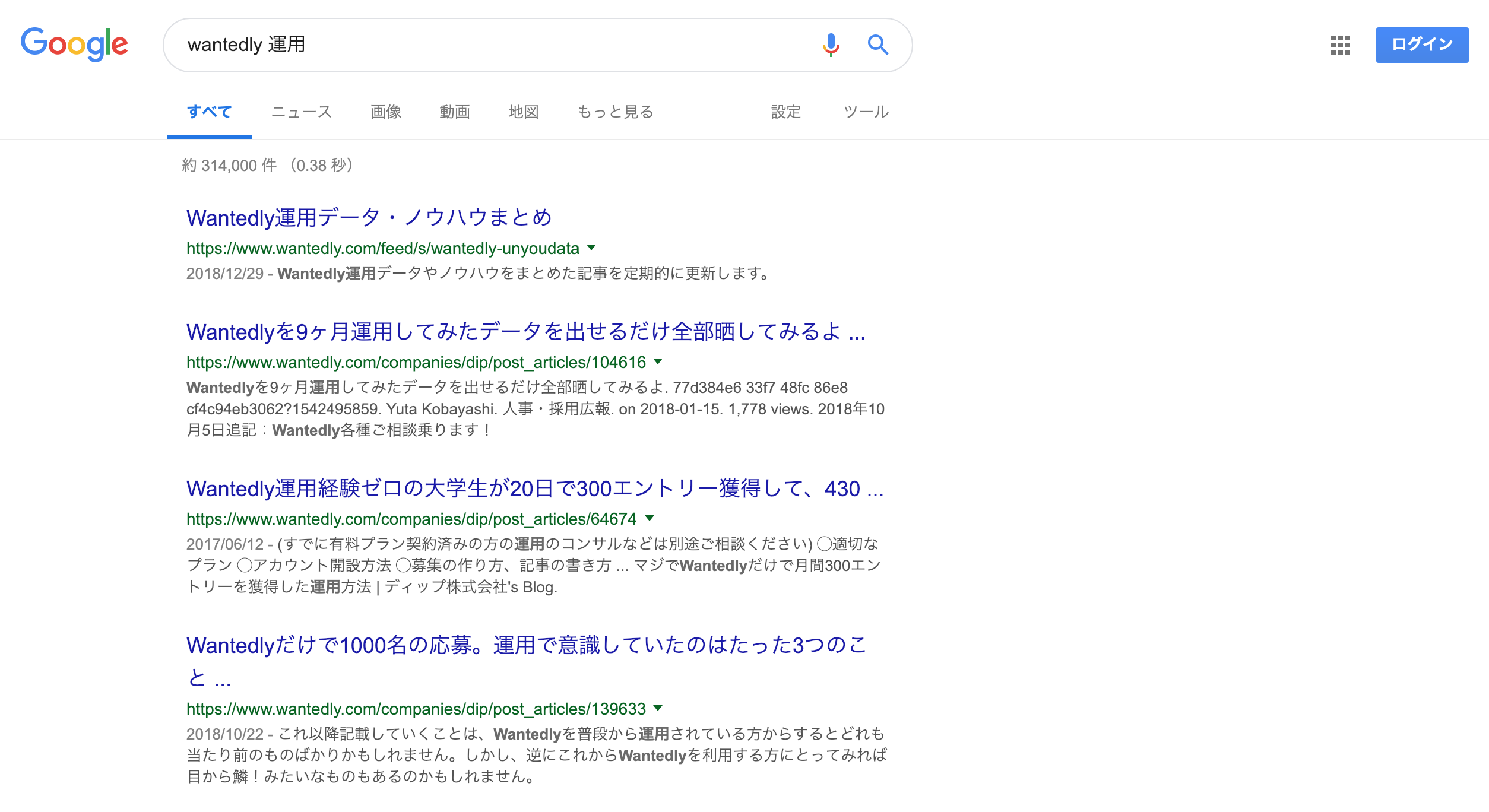Open the ツール options
1489x812 pixels.
(x=866, y=112)
